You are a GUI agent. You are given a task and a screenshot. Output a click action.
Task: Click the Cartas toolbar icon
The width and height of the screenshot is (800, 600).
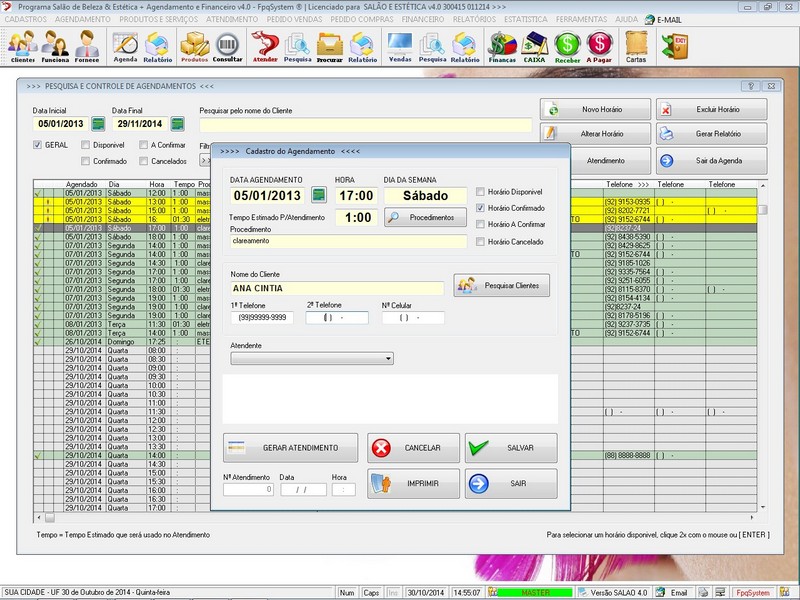coord(636,45)
